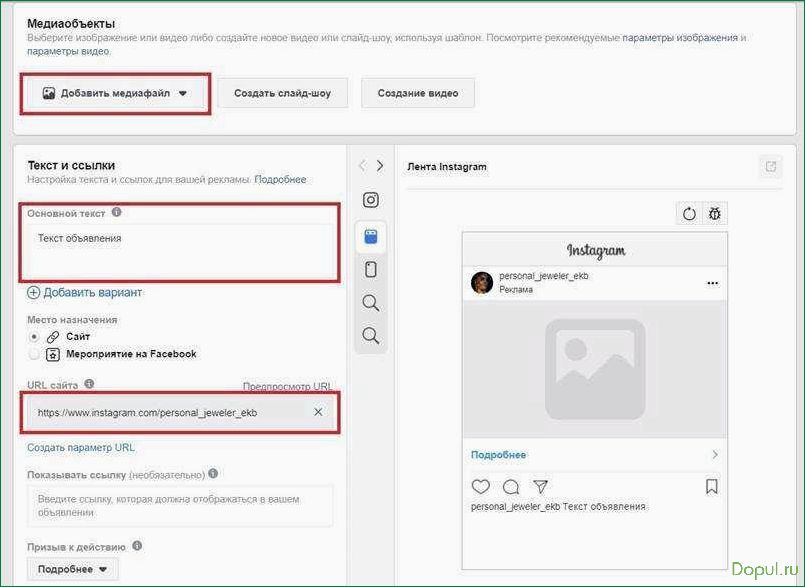Image resolution: width=805 pixels, height=587 pixels.
Task: Click the comment bubble icon
Action: [x=511, y=486]
